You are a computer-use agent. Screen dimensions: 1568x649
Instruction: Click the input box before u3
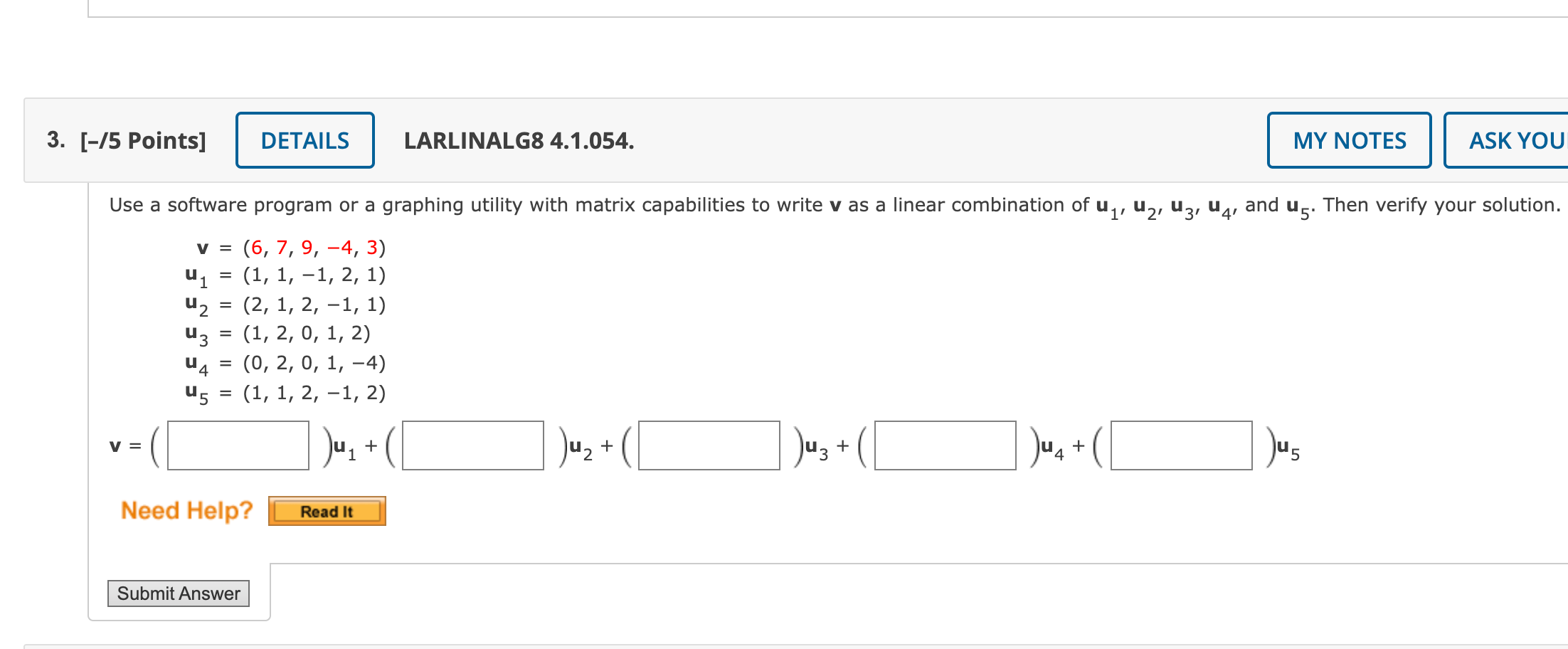coord(709,445)
